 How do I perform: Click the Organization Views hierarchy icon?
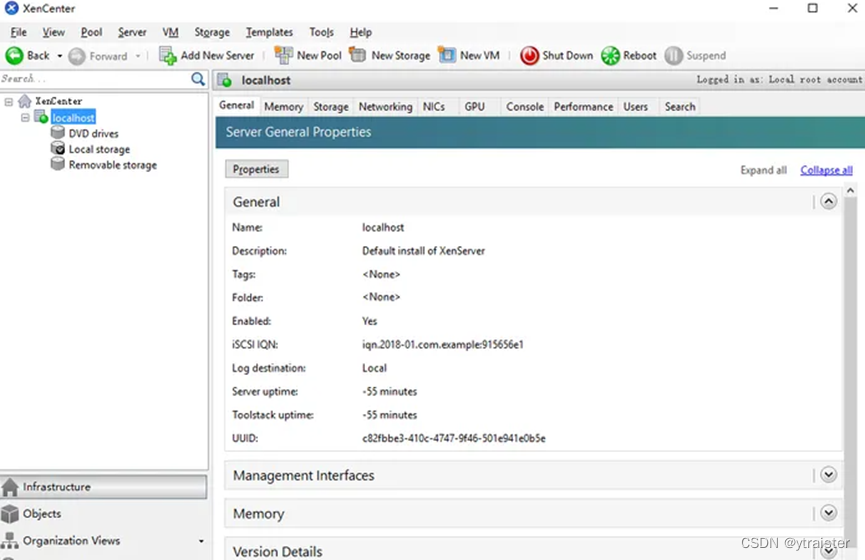[10, 541]
